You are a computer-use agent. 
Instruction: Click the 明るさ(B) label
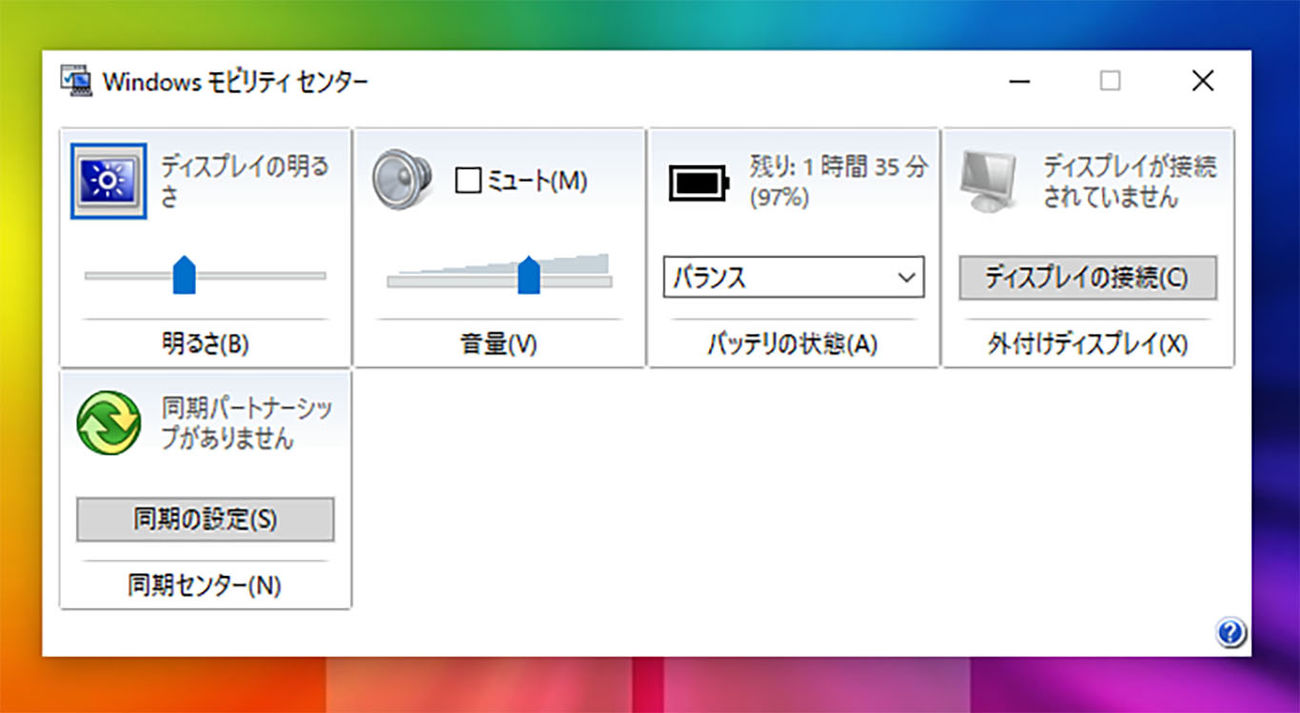coord(205,345)
